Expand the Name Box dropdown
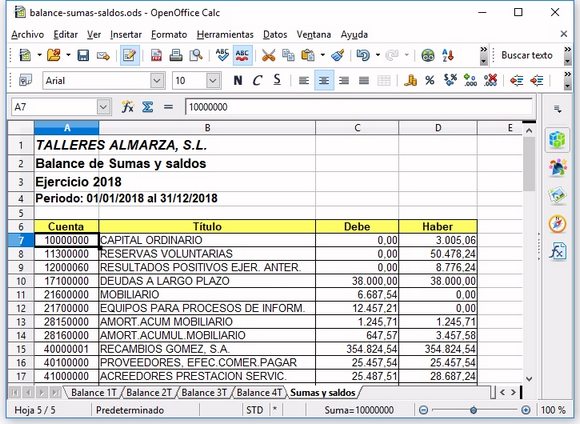The width and height of the screenshot is (580, 424). coord(104,107)
